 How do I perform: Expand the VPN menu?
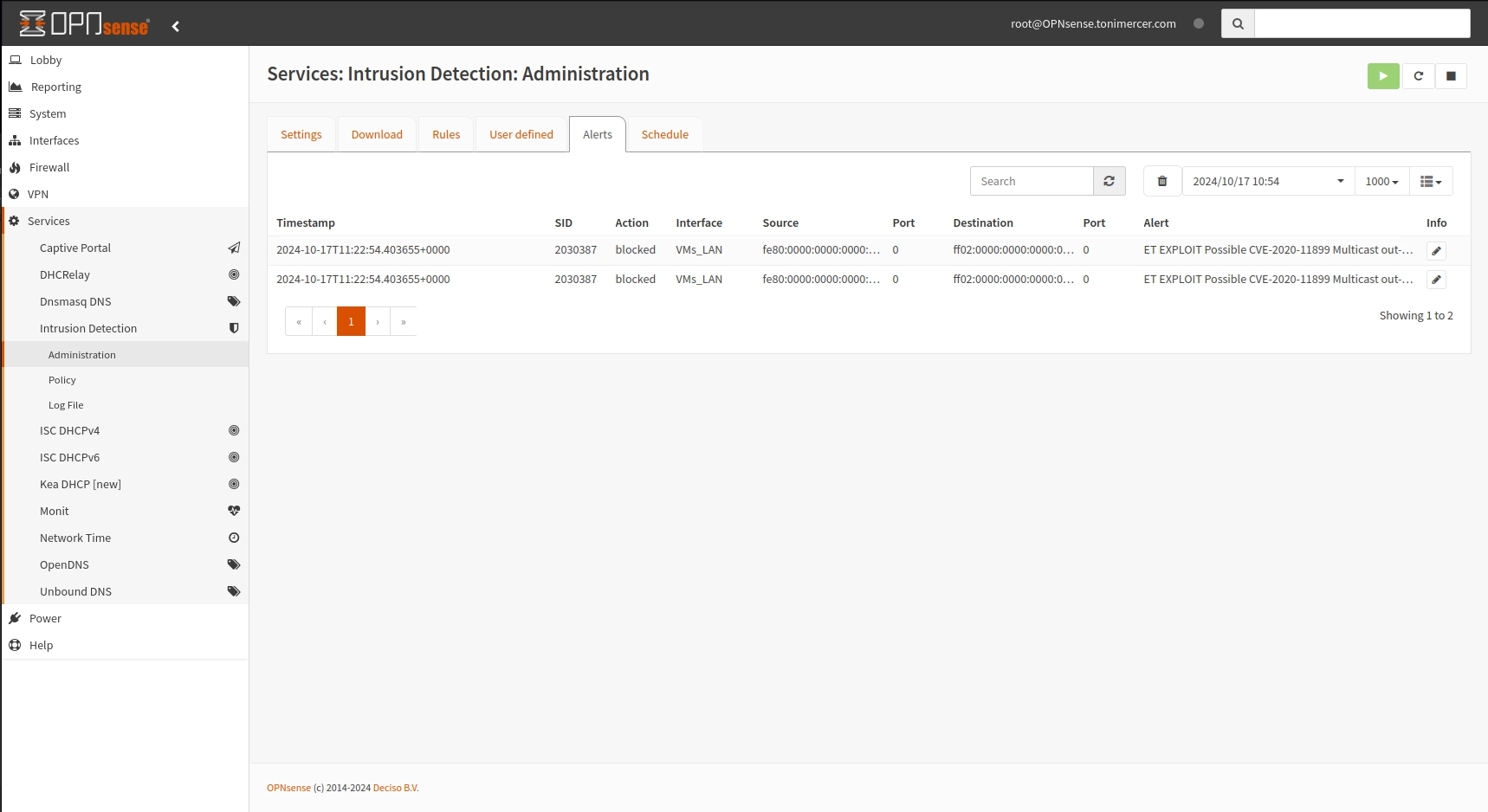pos(125,194)
